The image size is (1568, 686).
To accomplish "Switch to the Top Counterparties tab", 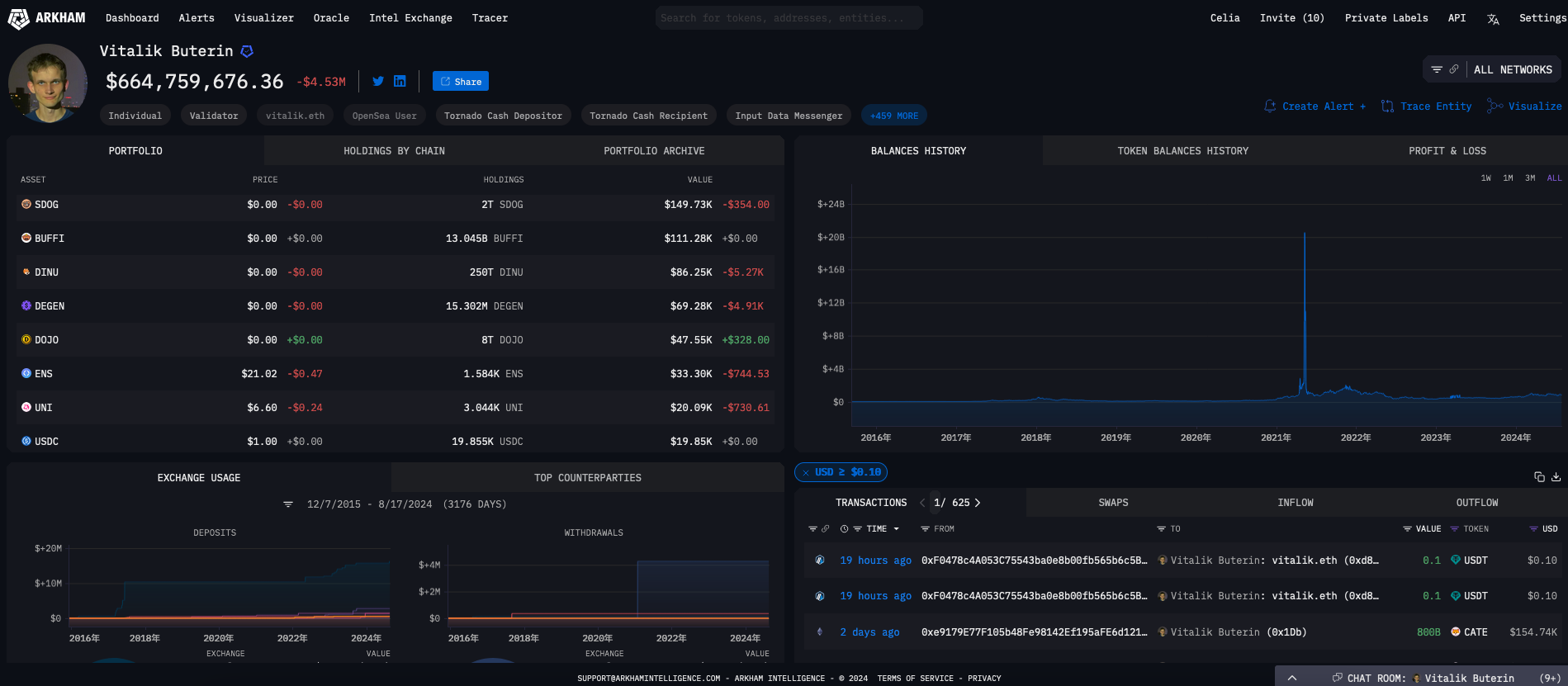I will click(587, 478).
